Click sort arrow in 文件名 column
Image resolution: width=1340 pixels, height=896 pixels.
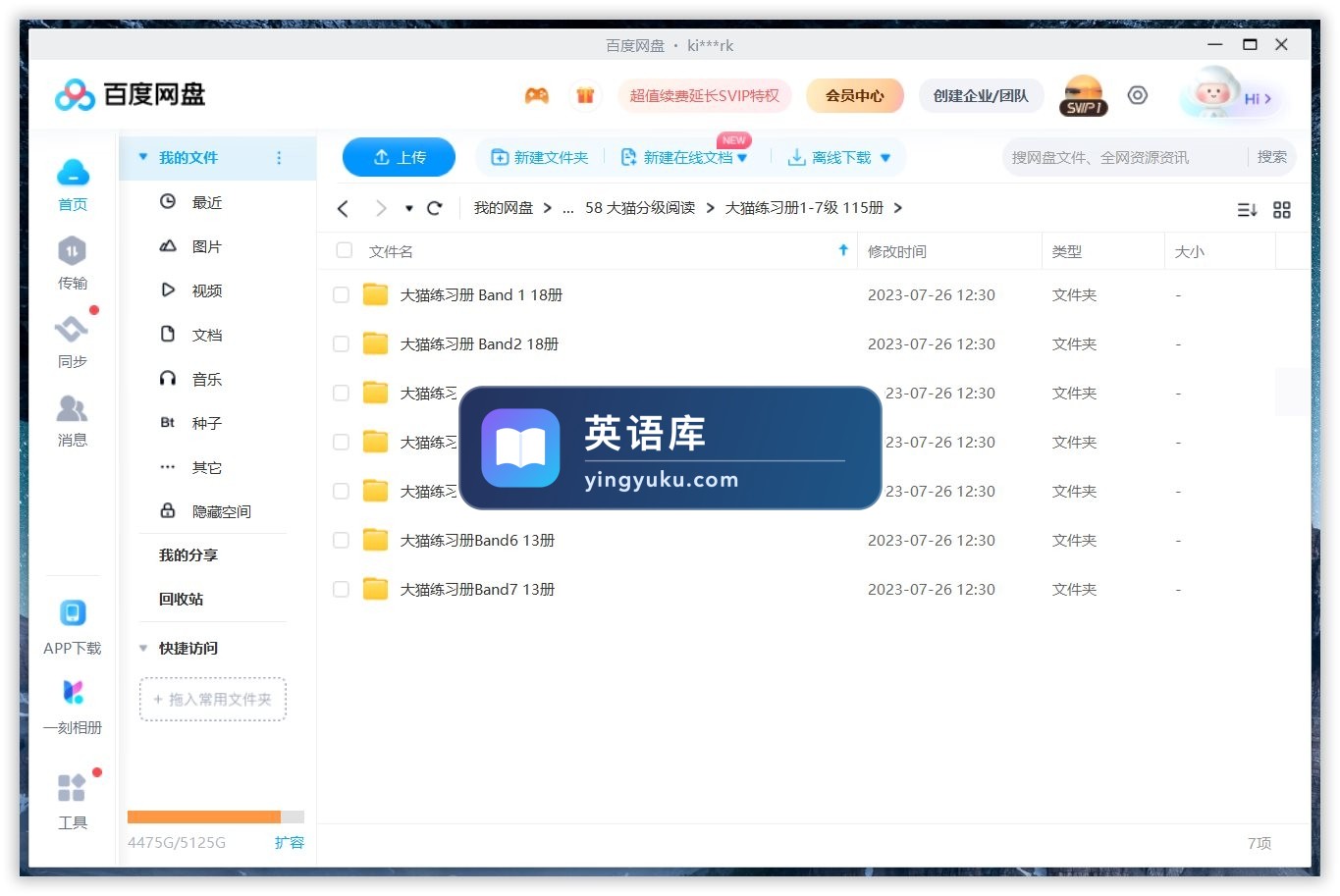point(843,250)
